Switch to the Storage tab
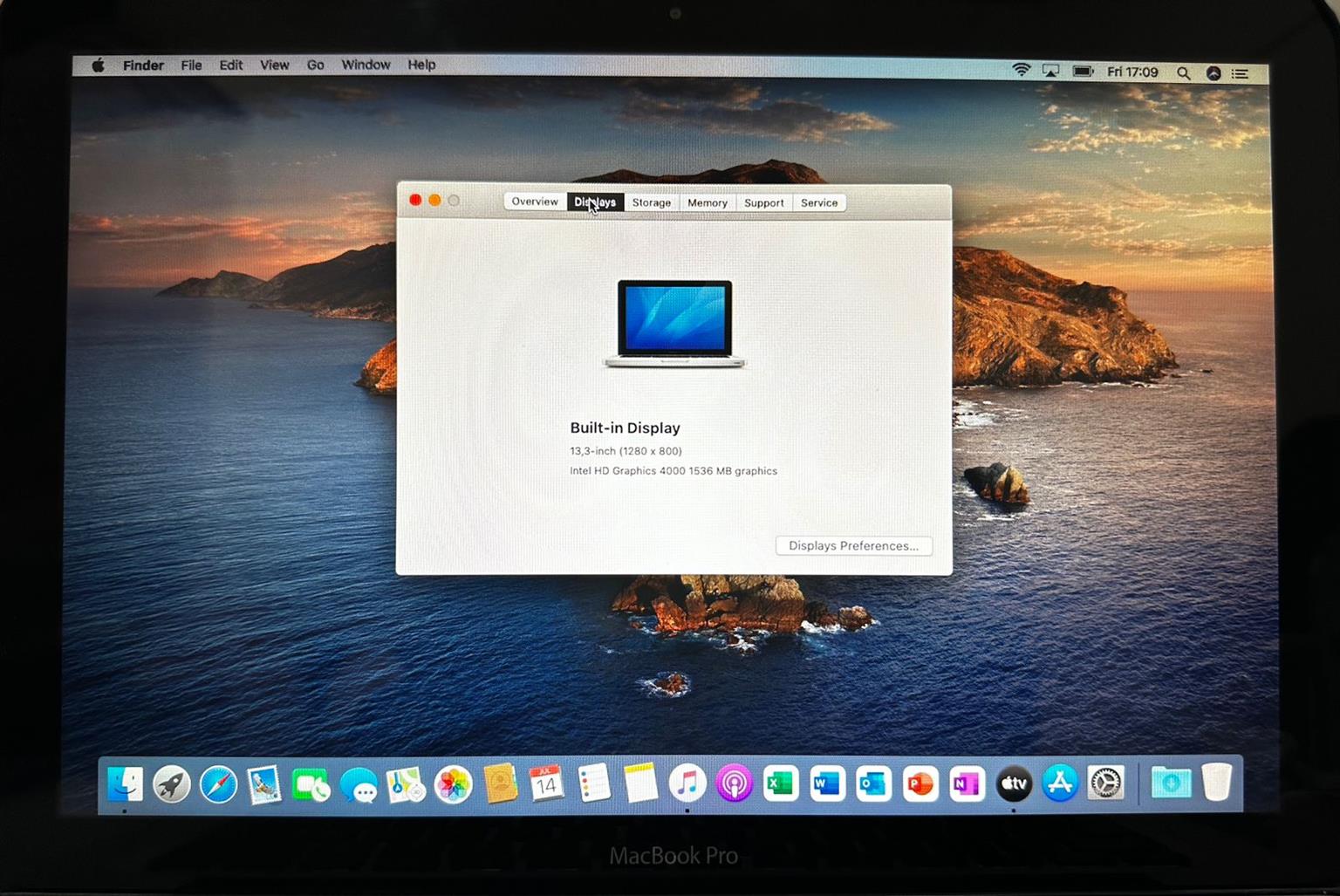 (651, 202)
